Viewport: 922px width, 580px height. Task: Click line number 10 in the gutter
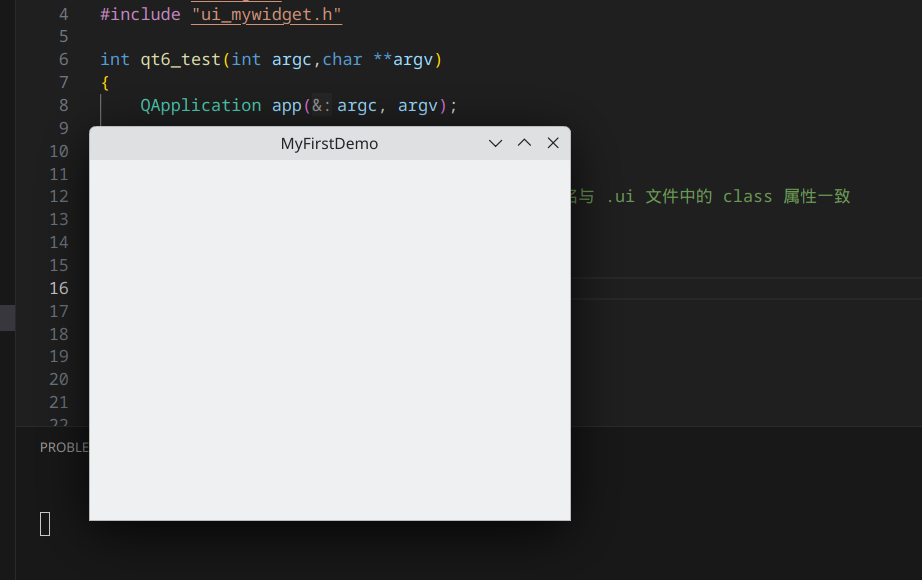tap(59, 151)
